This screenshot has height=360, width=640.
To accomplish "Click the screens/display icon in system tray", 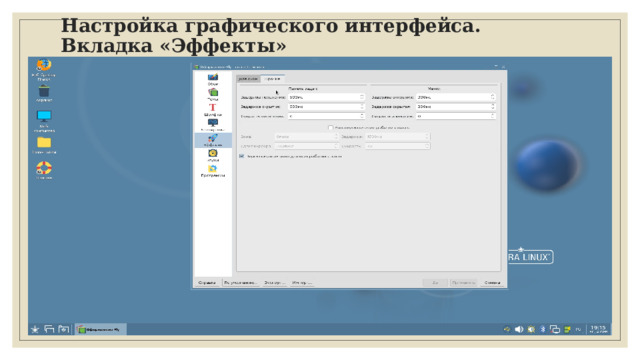I will (x=555, y=329).
